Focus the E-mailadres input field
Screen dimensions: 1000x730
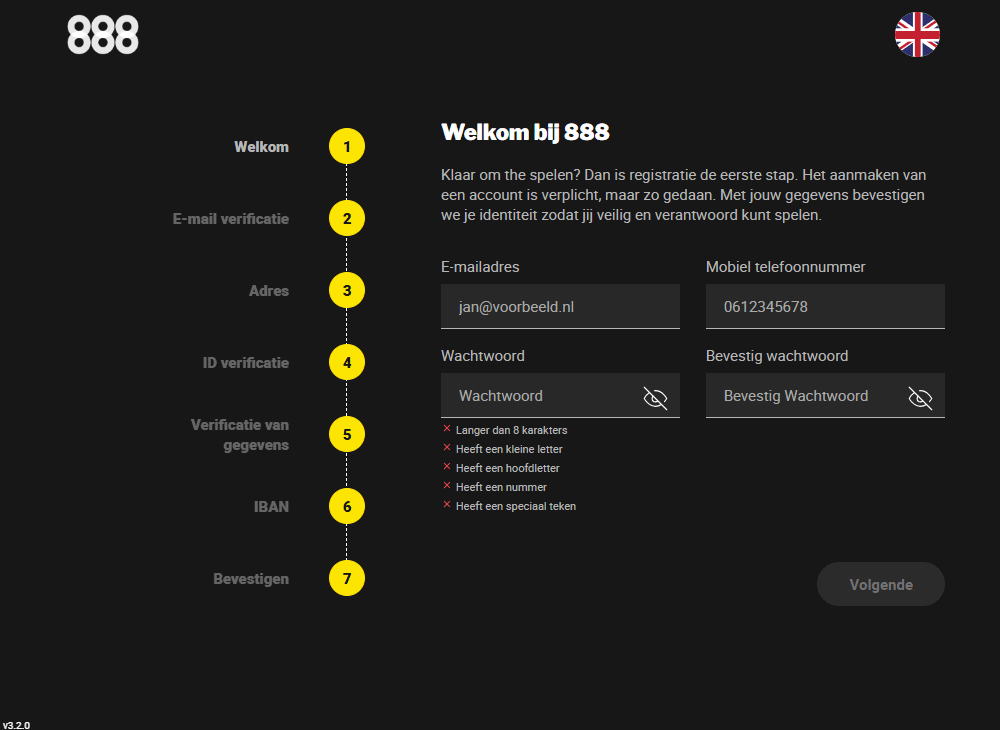pyautogui.click(x=561, y=307)
